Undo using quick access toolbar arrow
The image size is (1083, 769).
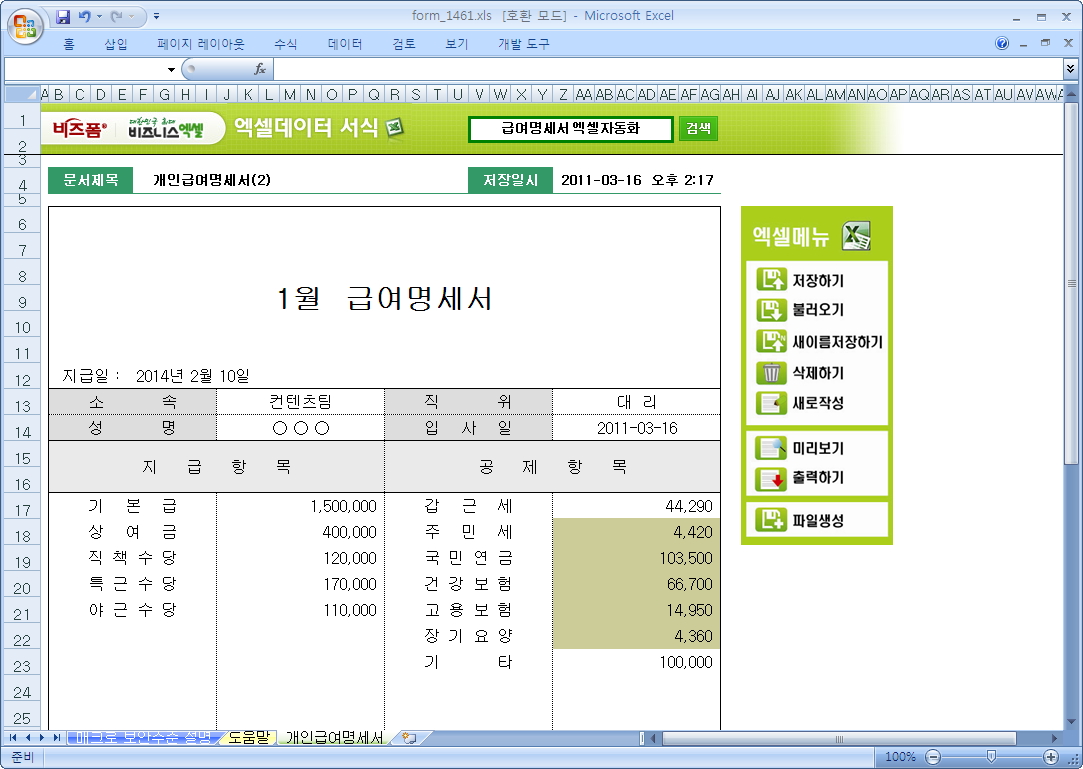tap(84, 16)
